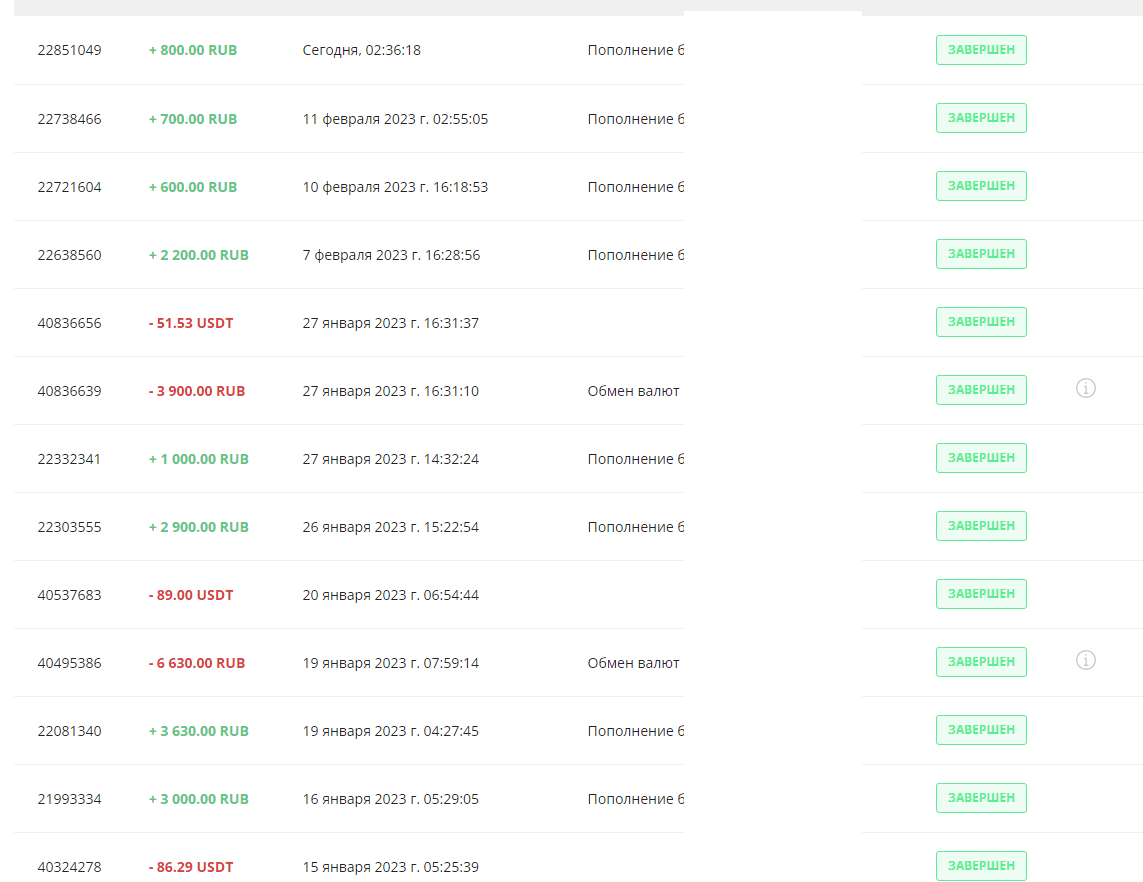Click the + 800.00 RUB amount

point(193,50)
